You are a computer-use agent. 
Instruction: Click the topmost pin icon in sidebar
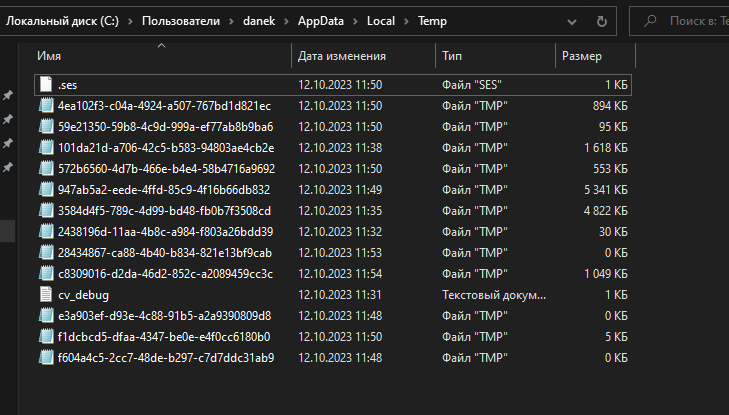click(x=8, y=95)
